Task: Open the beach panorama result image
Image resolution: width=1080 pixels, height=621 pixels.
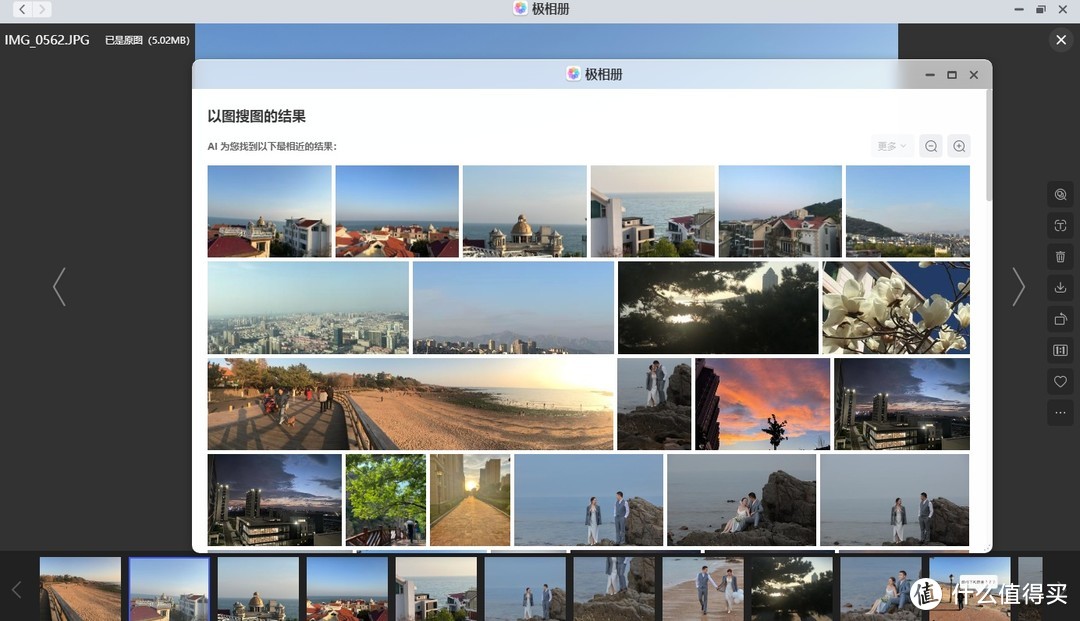Action: [410, 404]
